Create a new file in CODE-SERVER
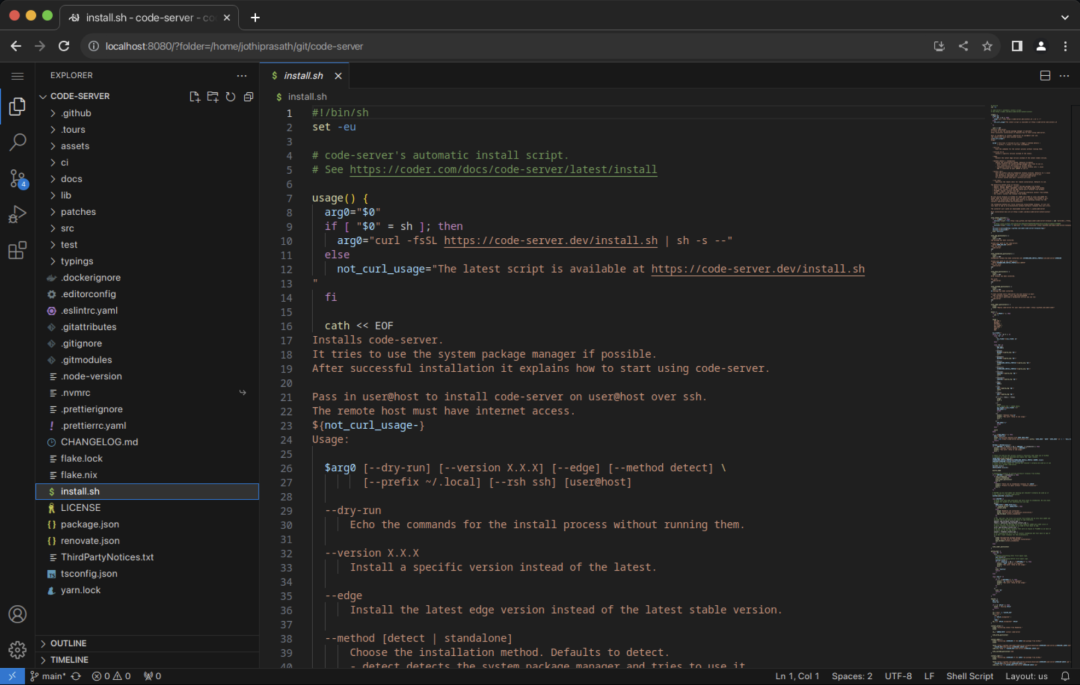 (195, 96)
